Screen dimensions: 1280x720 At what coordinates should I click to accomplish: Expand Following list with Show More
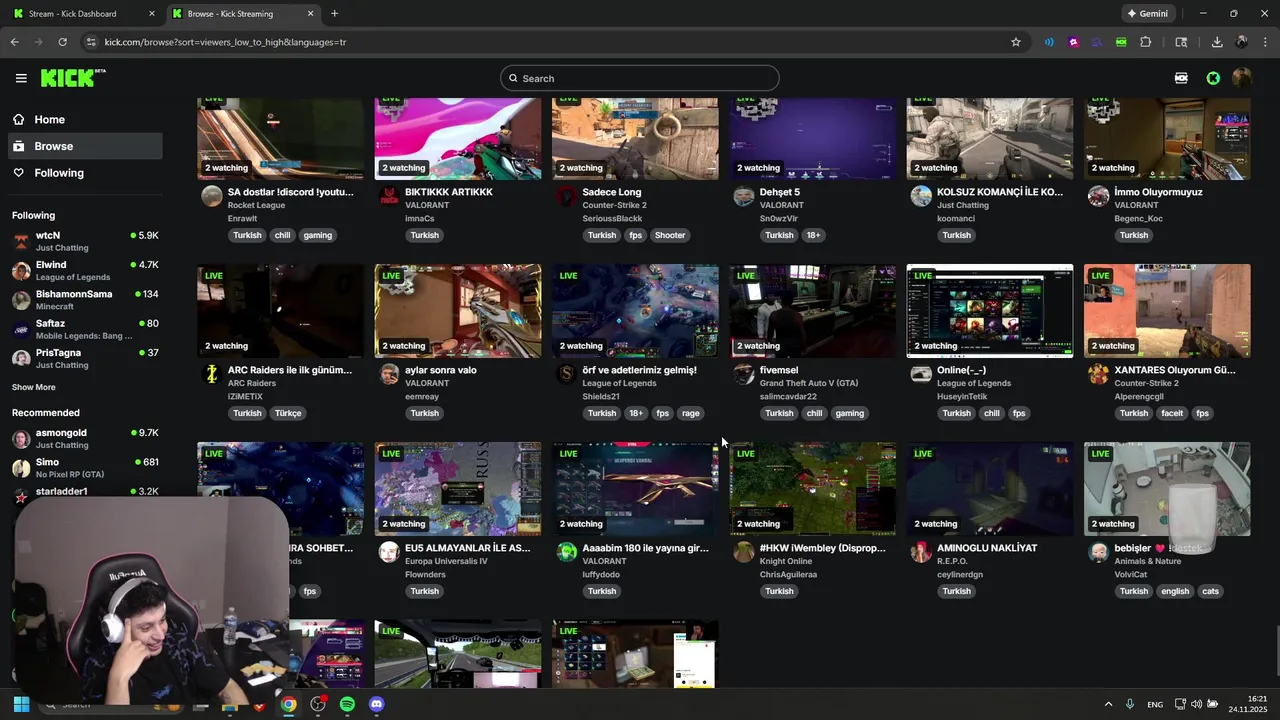click(x=34, y=387)
